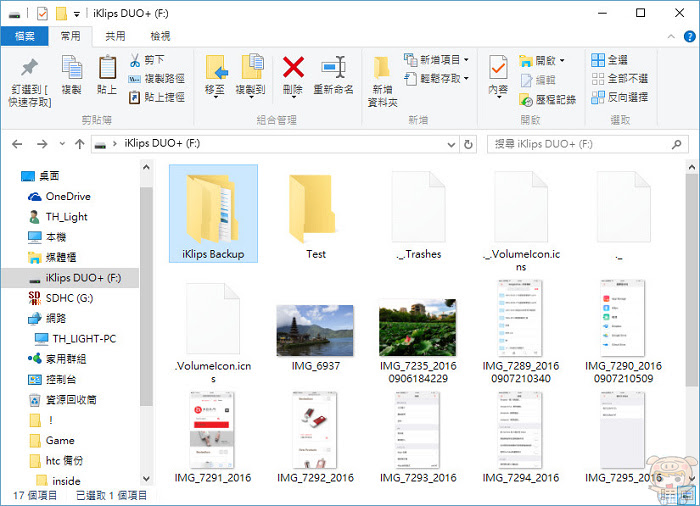Select Network (網路) in sidebar
700x506 pixels.
pos(47,318)
